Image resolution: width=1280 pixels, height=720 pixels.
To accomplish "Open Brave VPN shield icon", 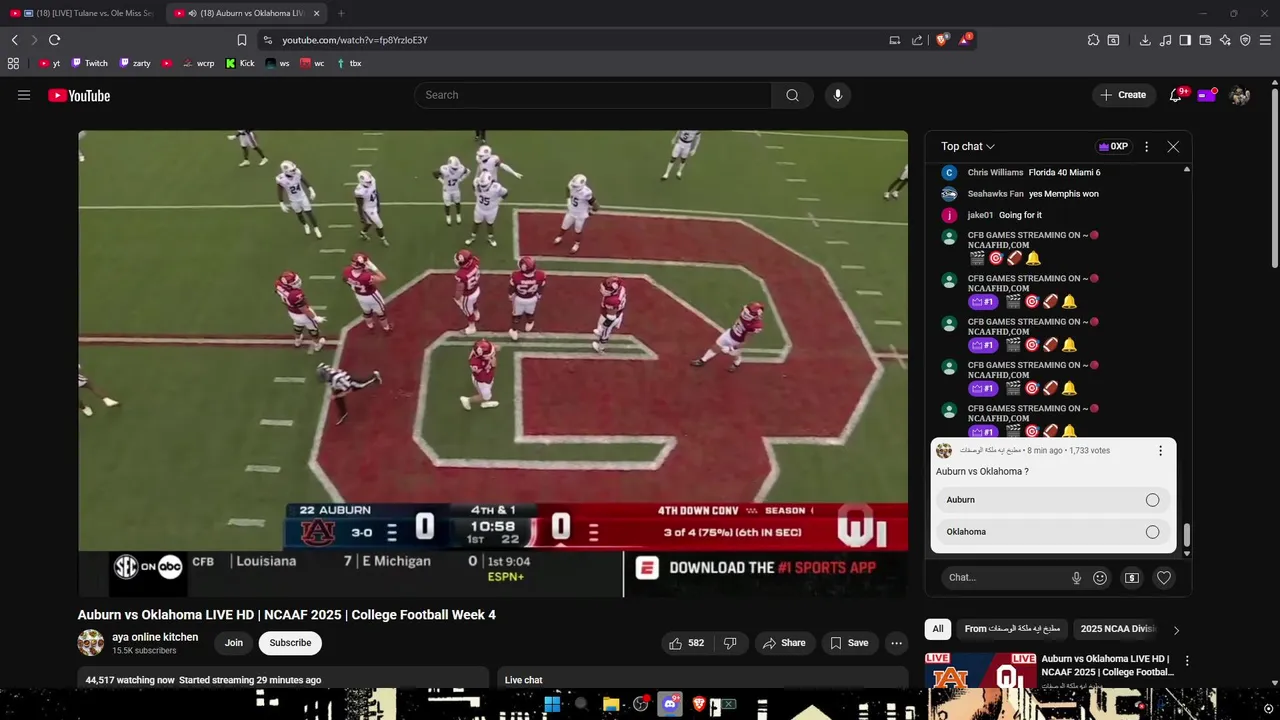I will point(1245,40).
